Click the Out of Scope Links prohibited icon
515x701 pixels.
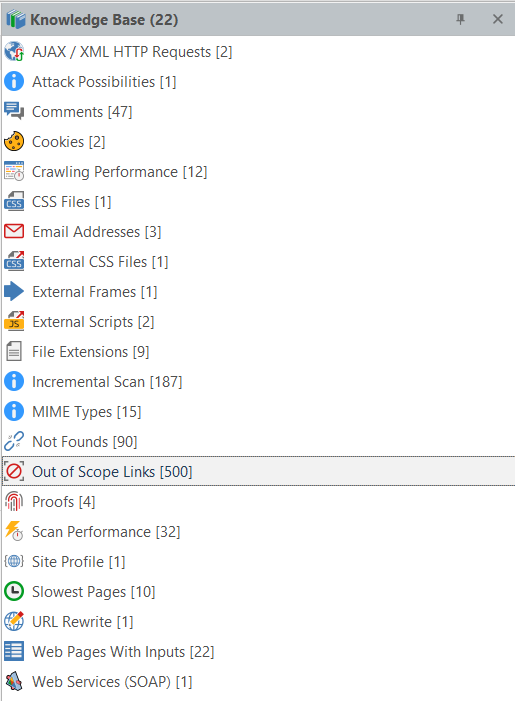[x=14, y=472]
